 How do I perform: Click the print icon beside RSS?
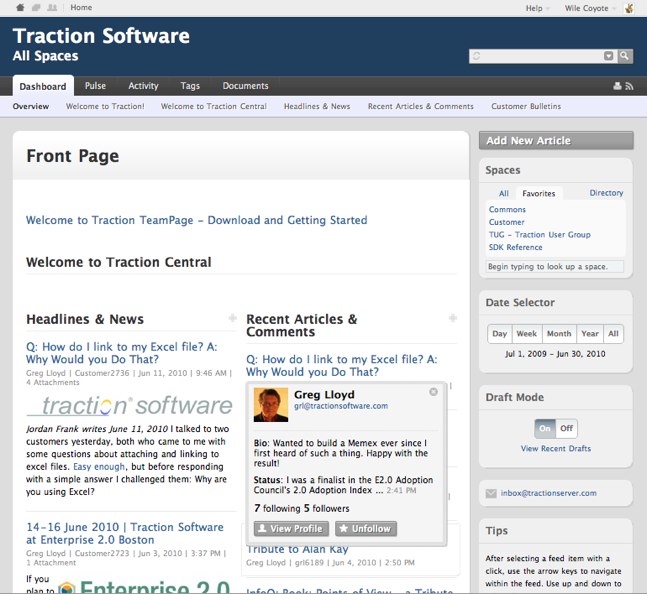(x=617, y=87)
